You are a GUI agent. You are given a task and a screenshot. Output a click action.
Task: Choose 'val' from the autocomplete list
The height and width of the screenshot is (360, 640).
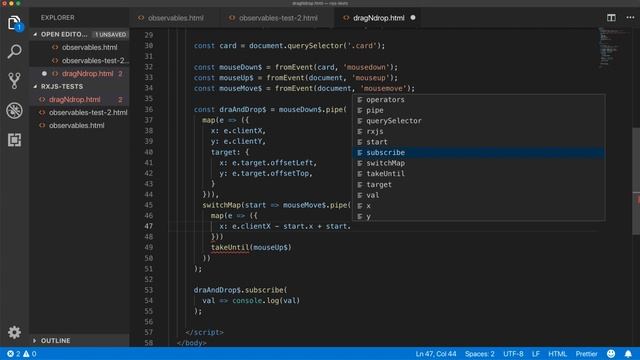[x=478, y=195]
